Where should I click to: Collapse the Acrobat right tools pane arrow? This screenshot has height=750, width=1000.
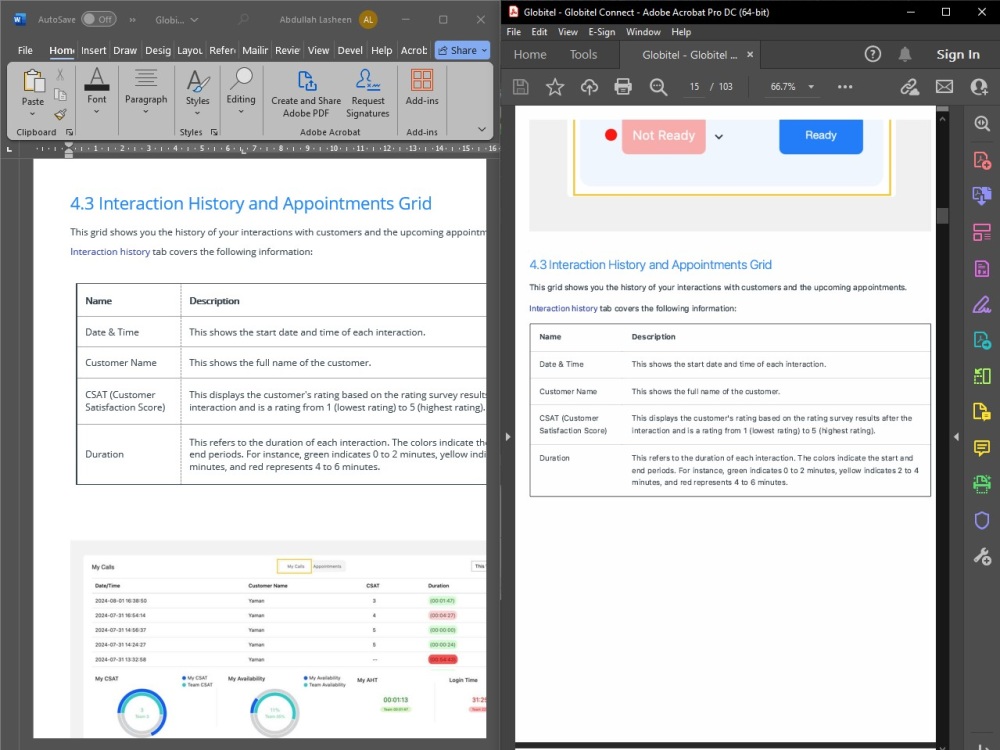pos(956,437)
